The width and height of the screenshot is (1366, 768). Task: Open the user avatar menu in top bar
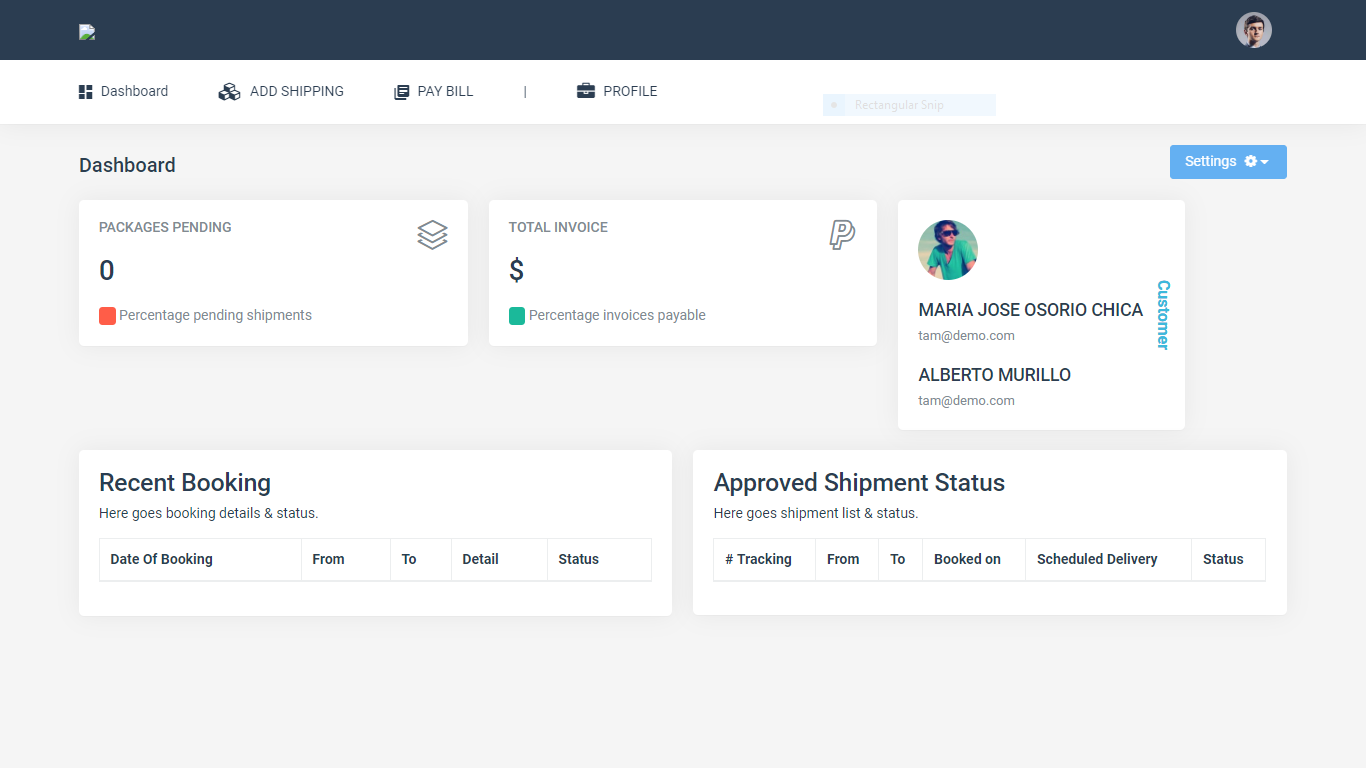(x=1253, y=30)
